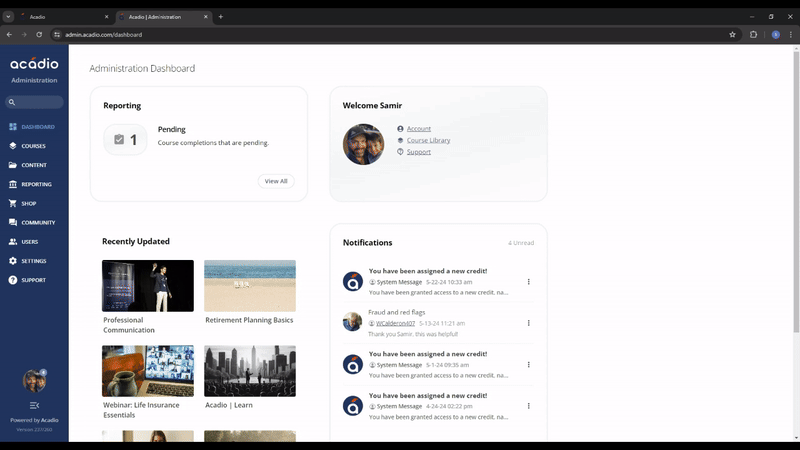
Task: Open the Dashboard sidebar item
Action: pos(34,127)
